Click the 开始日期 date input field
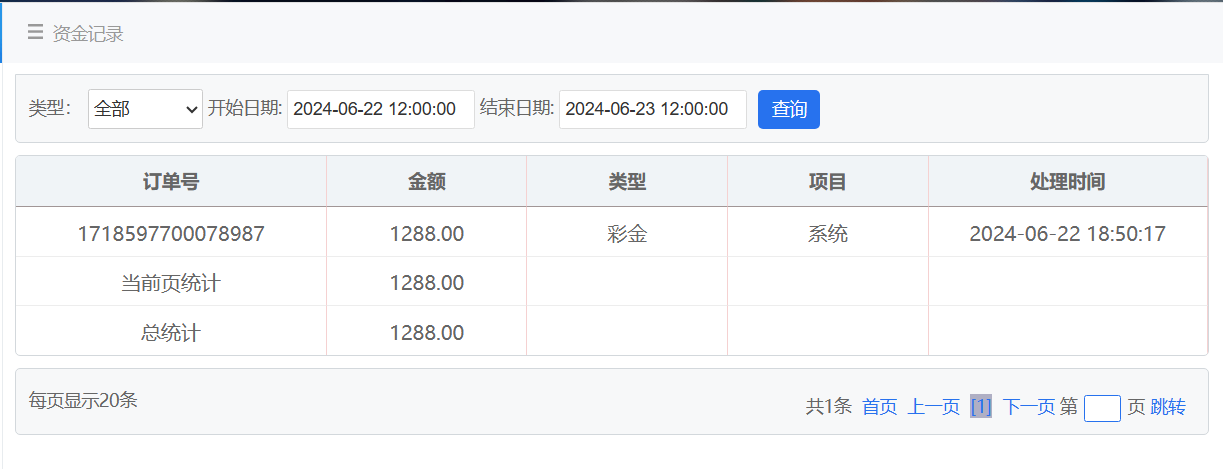This screenshot has width=1223, height=469. click(380, 110)
